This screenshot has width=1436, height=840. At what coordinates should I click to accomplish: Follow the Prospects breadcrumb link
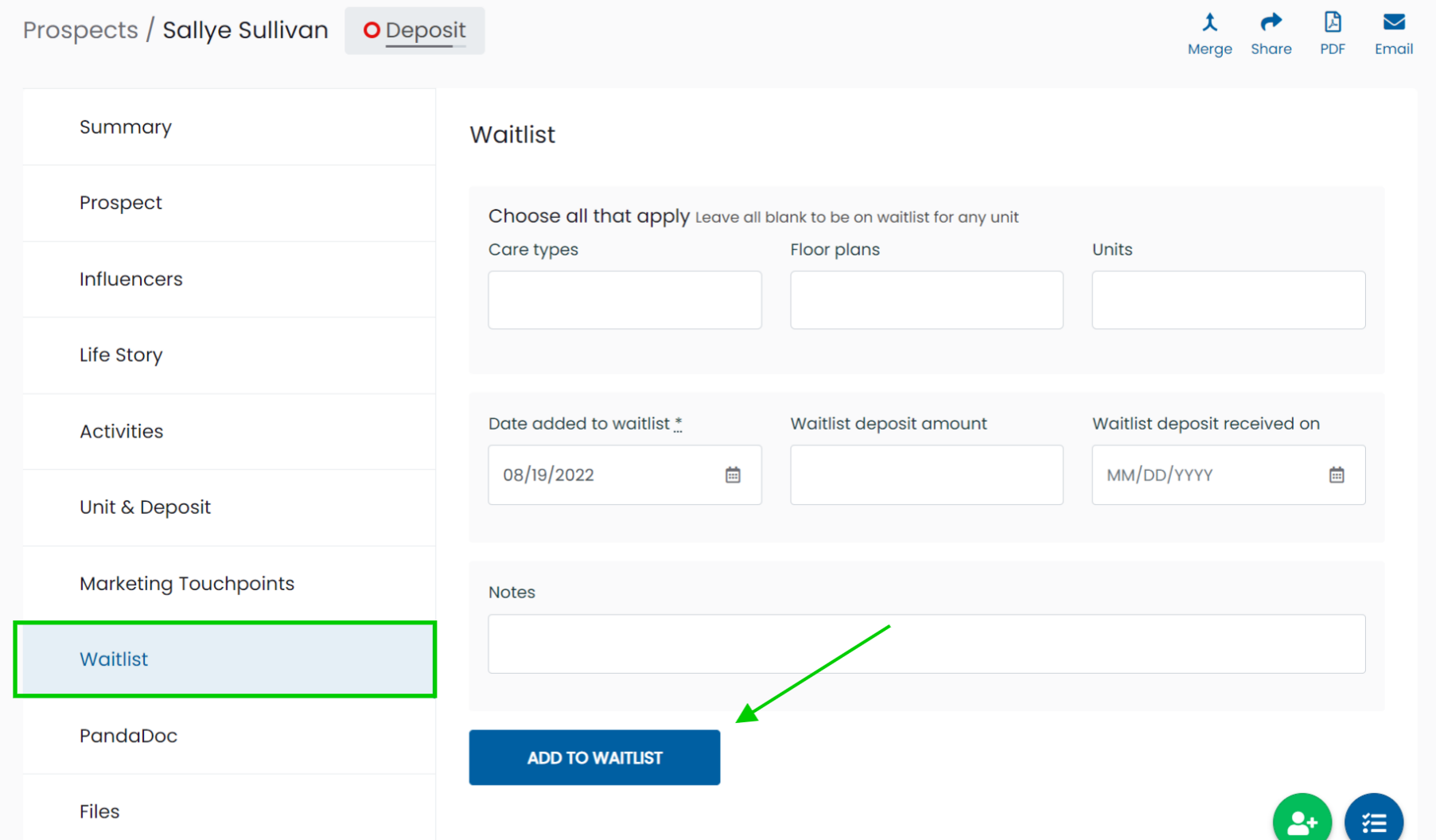[80, 30]
